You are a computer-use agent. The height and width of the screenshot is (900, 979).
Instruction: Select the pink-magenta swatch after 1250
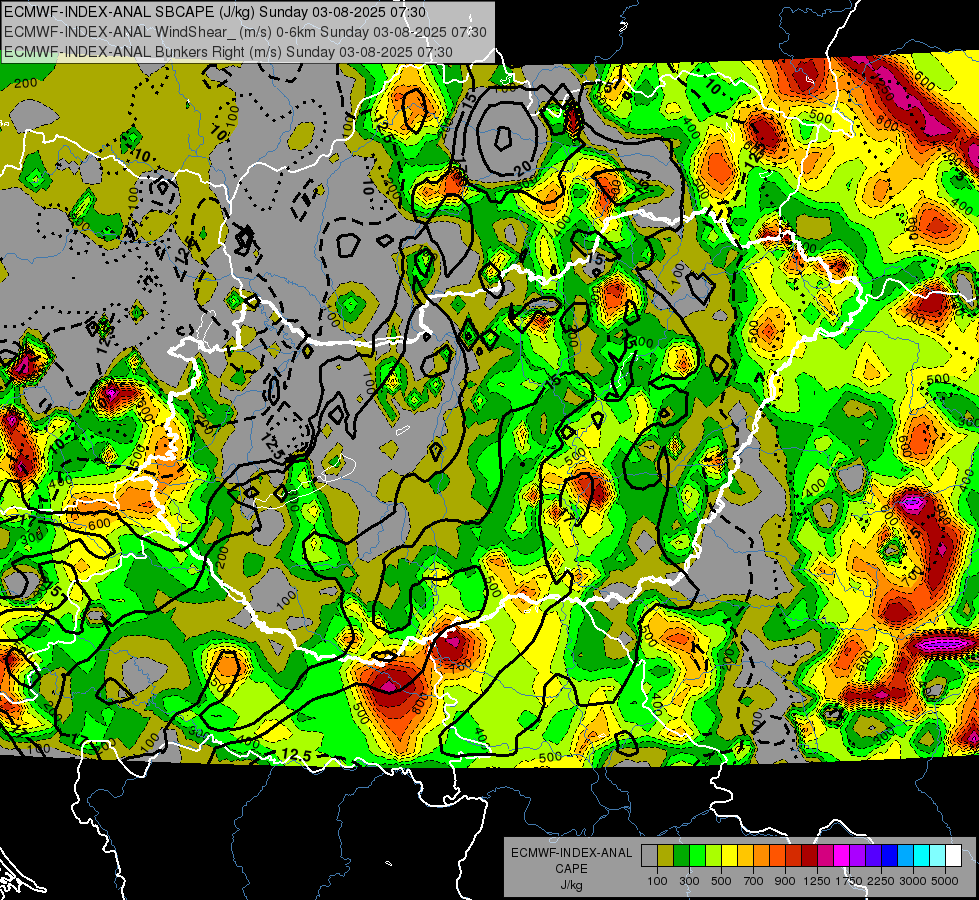pyautogui.click(x=825, y=856)
